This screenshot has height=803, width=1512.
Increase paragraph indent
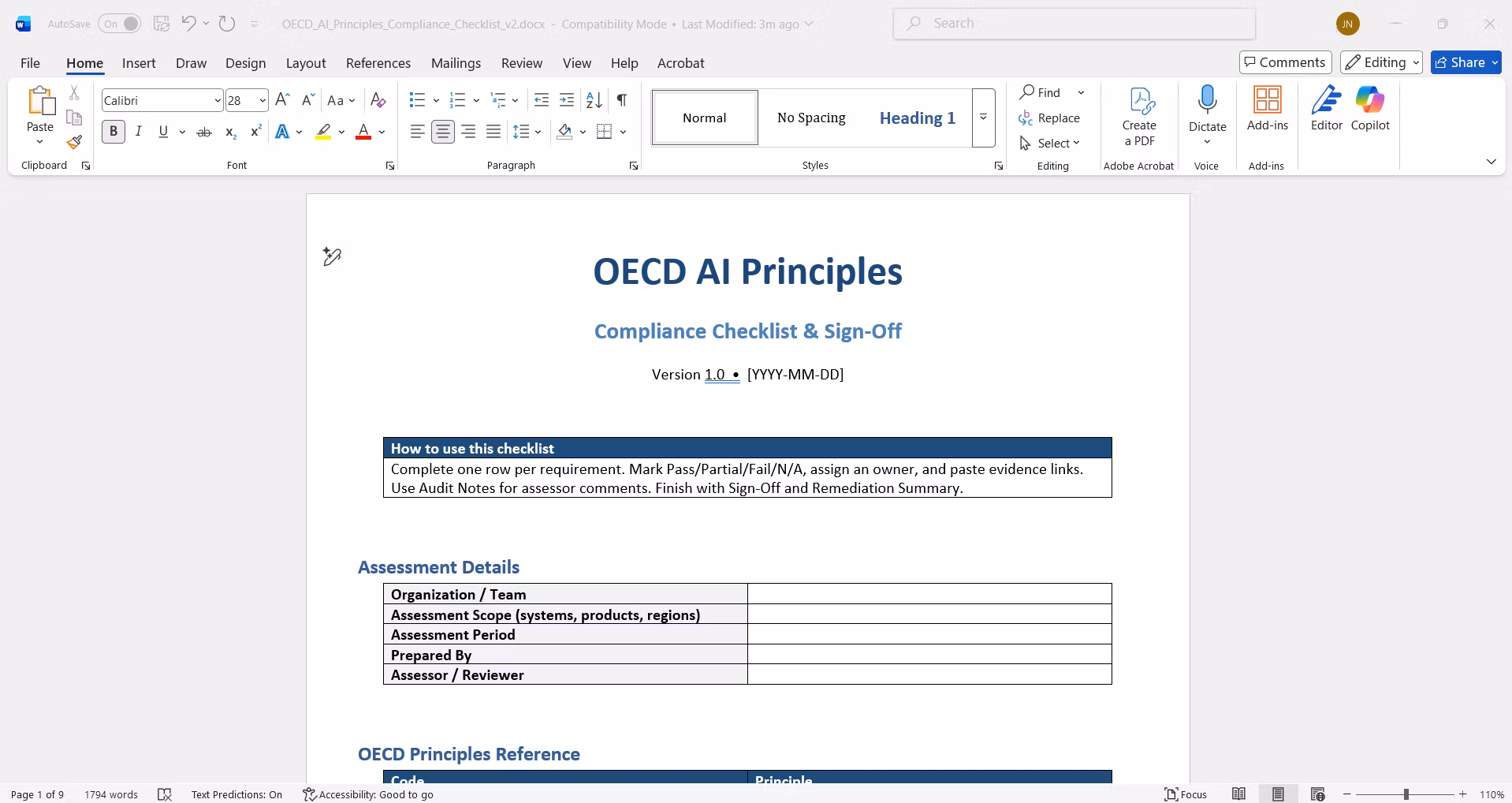click(567, 100)
